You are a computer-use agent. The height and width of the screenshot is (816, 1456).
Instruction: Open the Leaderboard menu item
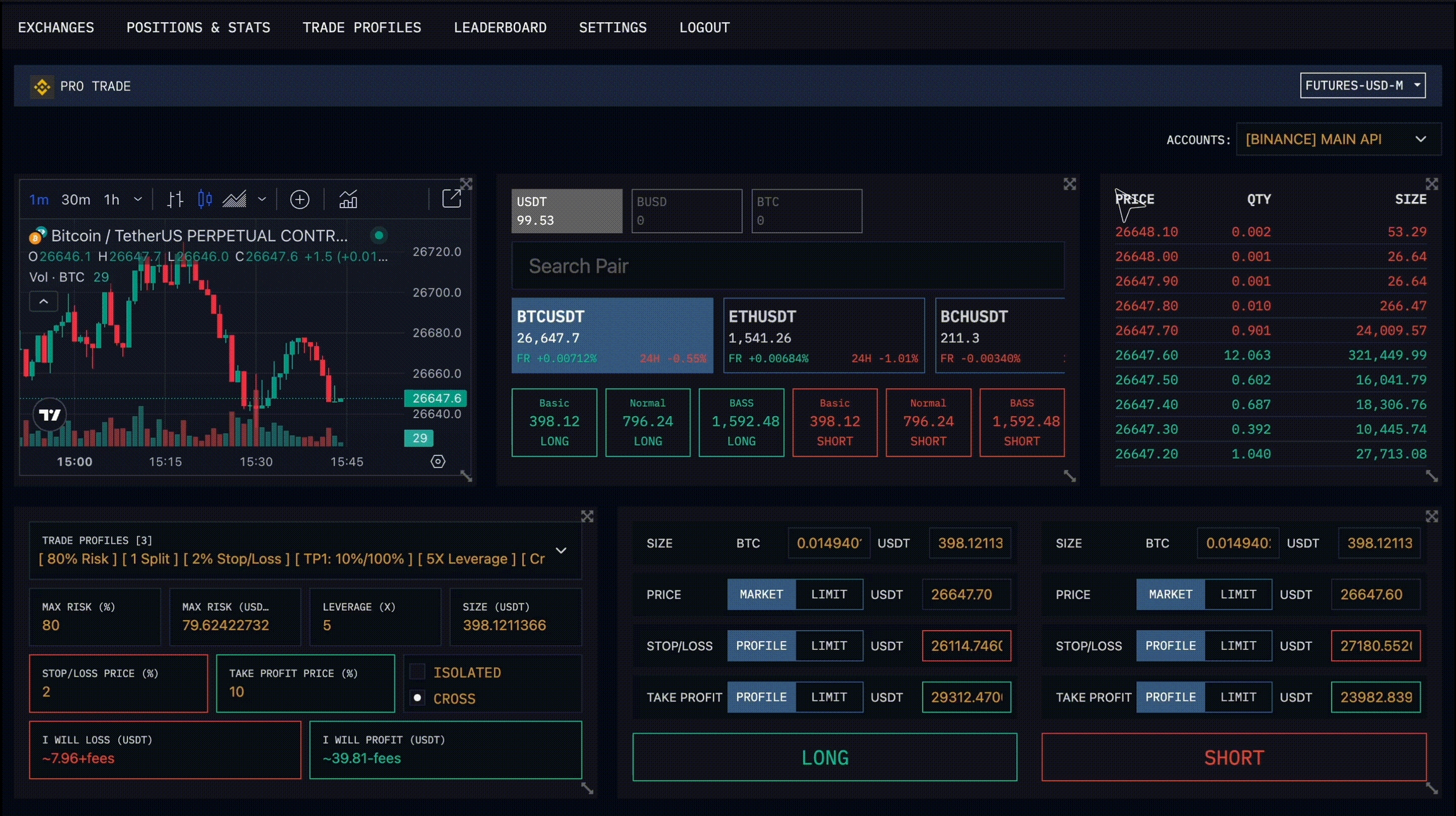(x=500, y=28)
